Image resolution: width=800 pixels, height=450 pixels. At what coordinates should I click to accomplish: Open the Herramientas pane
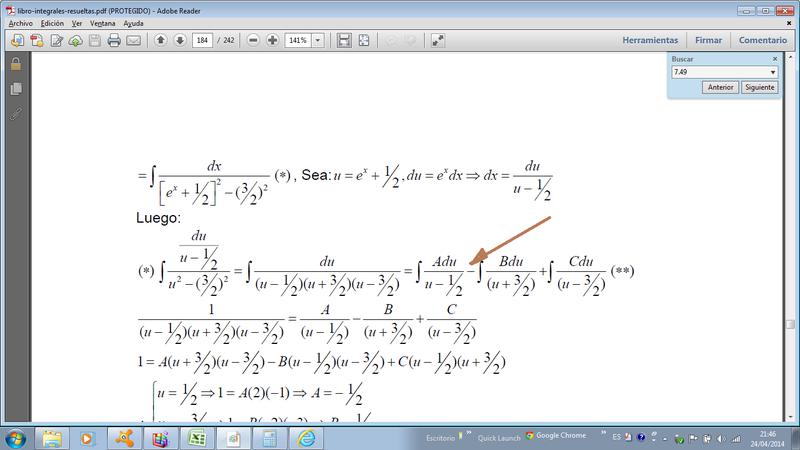tap(650, 41)
